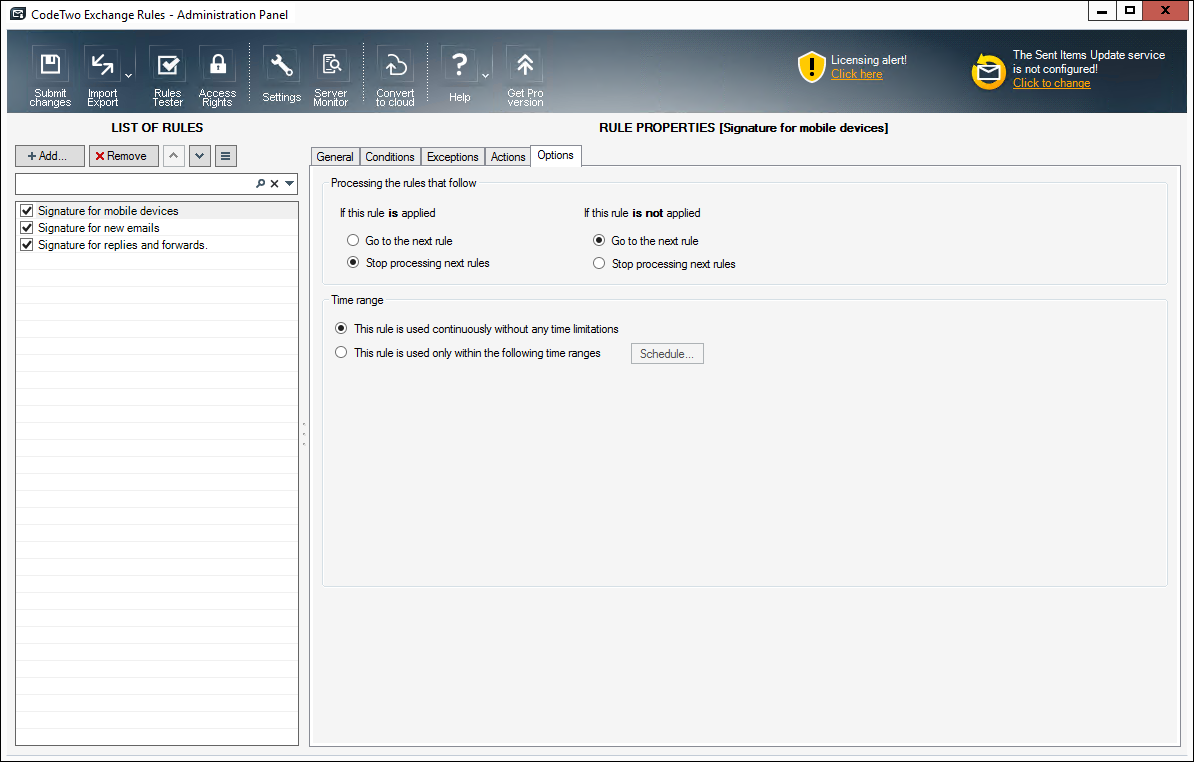Click the Schedule... button

667,354
